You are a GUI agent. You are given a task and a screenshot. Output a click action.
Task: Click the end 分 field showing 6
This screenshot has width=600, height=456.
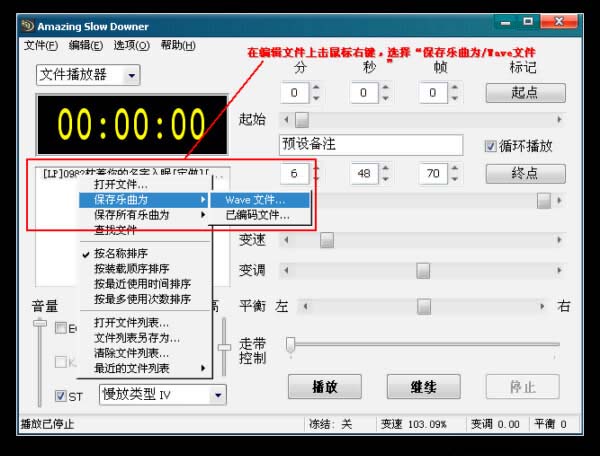[295, 174]
